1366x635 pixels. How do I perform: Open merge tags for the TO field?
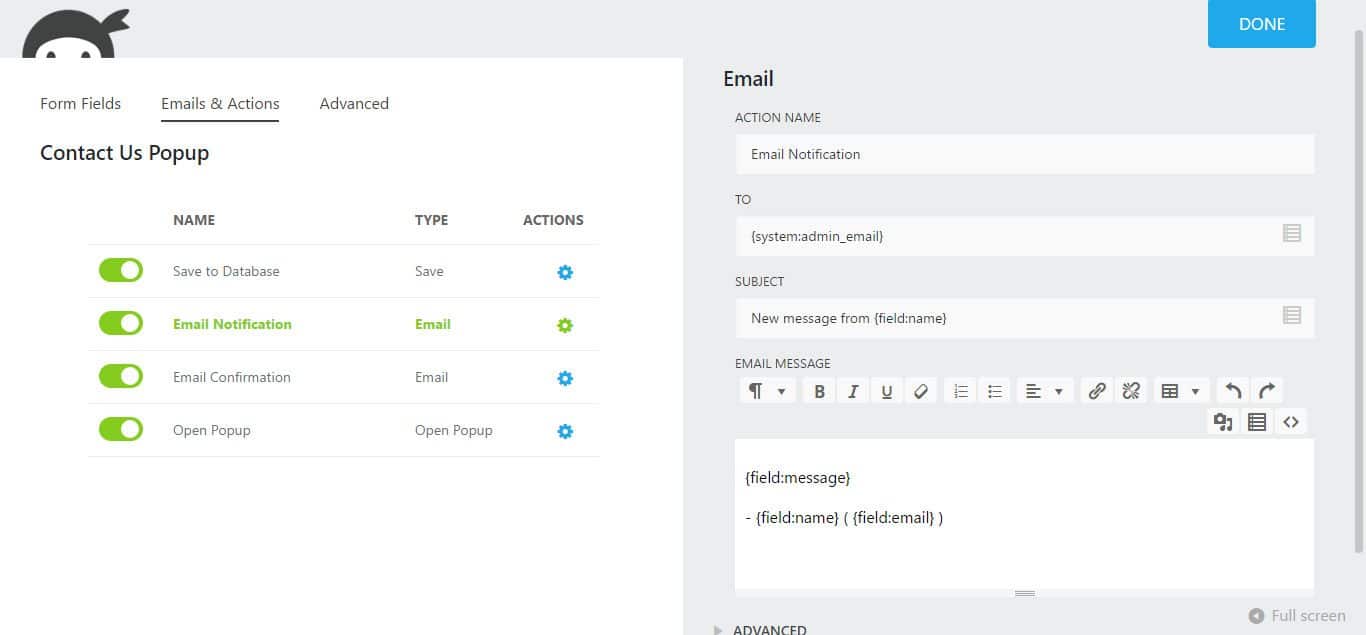coord(1292,235)
